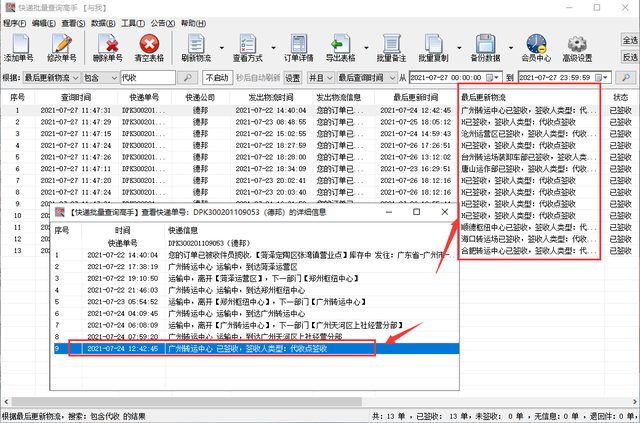Image resolution: width=640 pixels, height=423 pixels.
Task: Open the 帮助(H) menu
Action: point(193,23)
